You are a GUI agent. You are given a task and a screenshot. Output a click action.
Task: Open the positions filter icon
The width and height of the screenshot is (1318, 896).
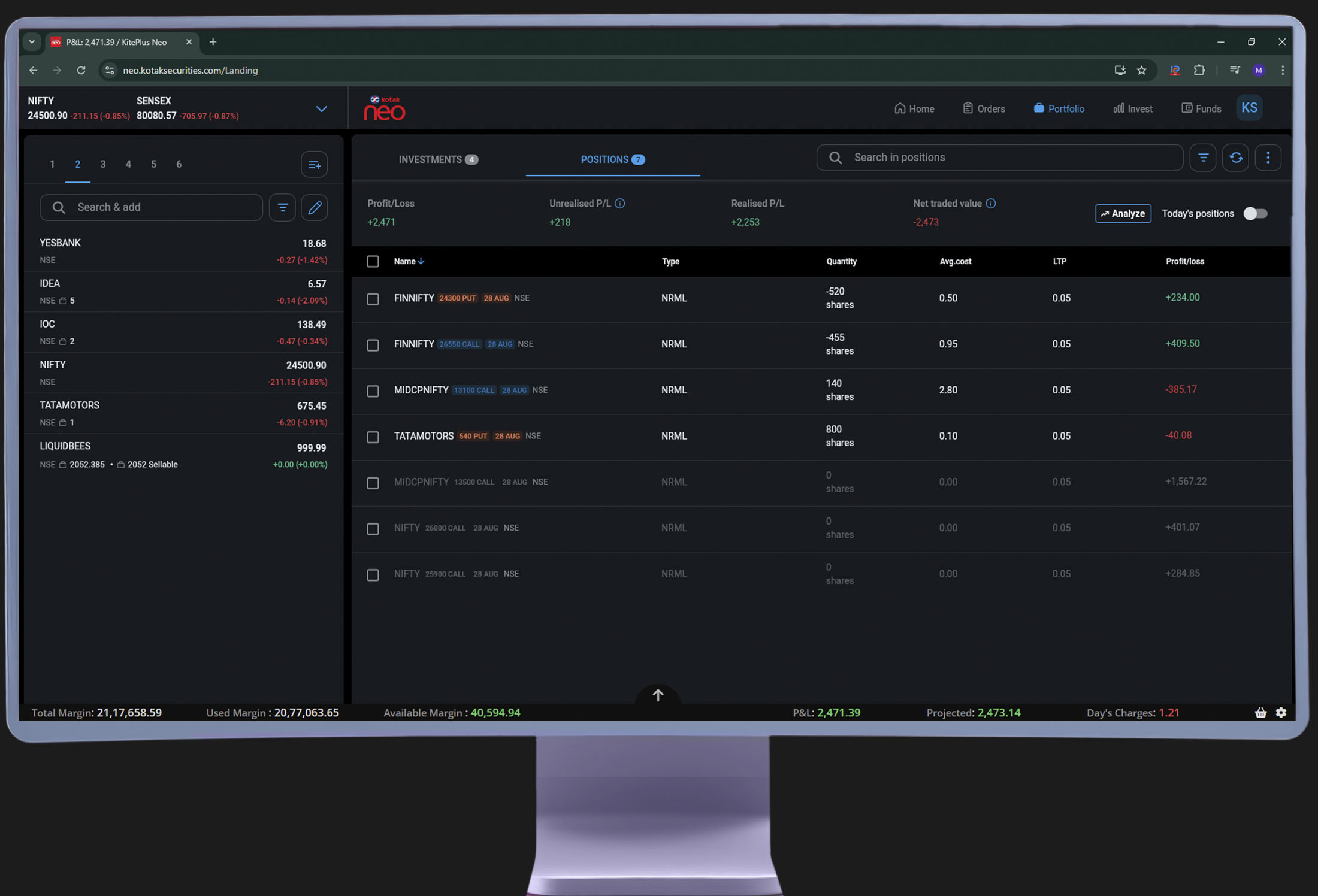pos(1202,158)
